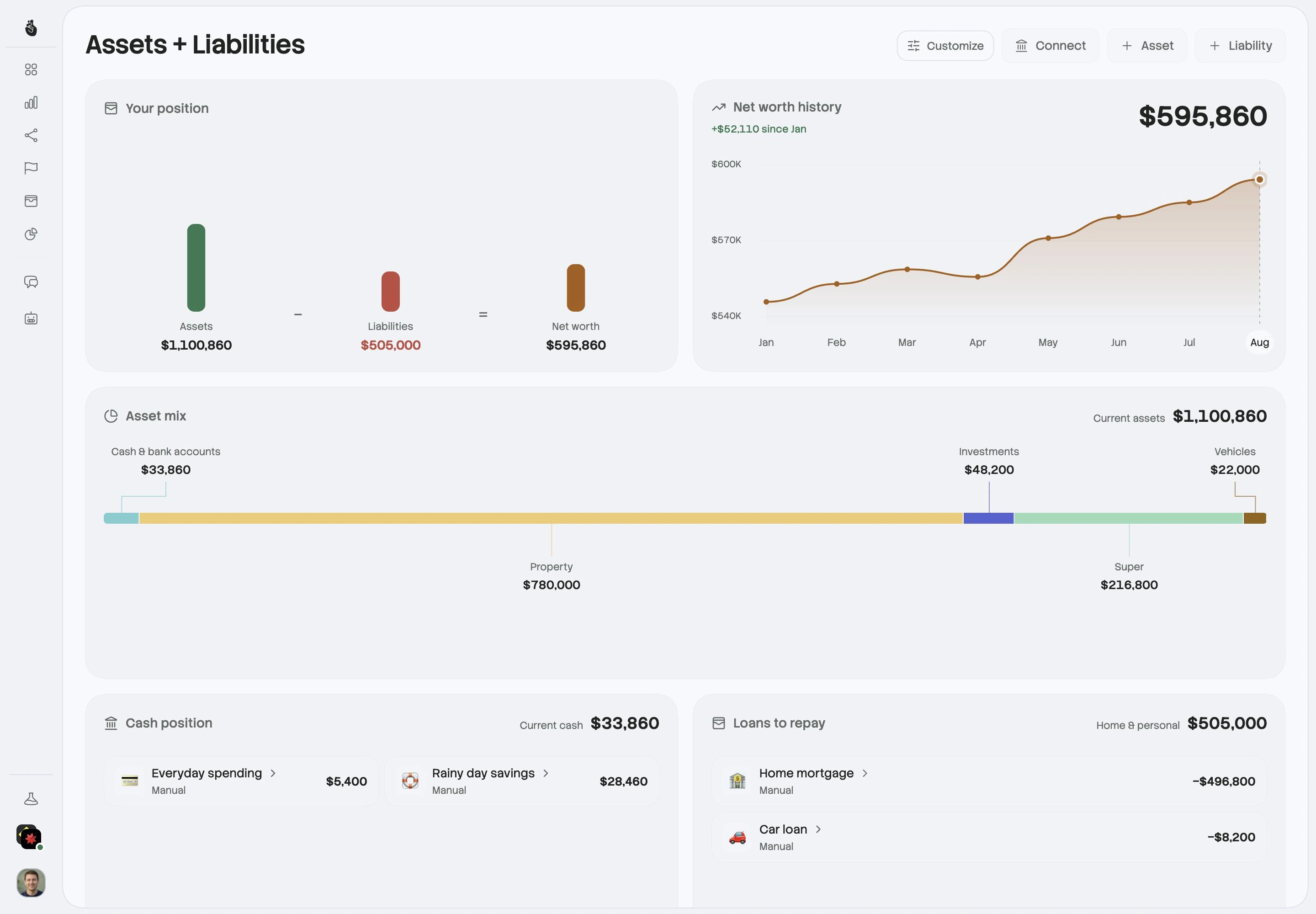This screenshot has height=914, width=1316.
Task: Click the Net worth history trend icon
Action: point(719,107)
